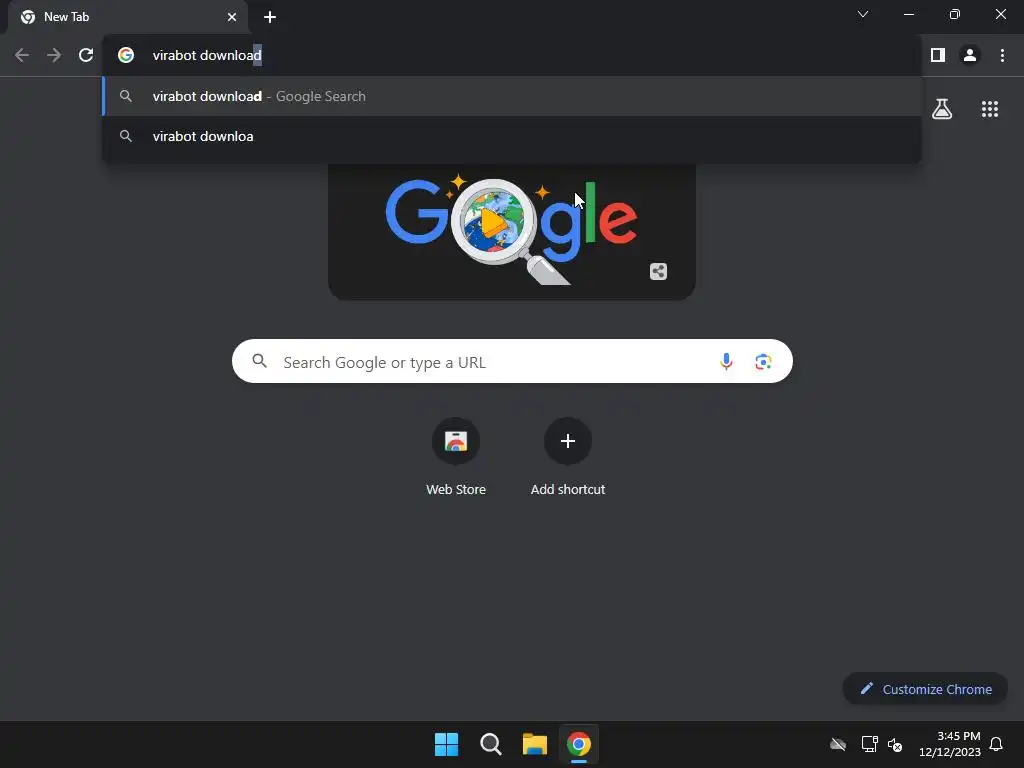Open notifications bell in system tray
1024x768 pixels.
pyautogui.click(x=997, y=744)
